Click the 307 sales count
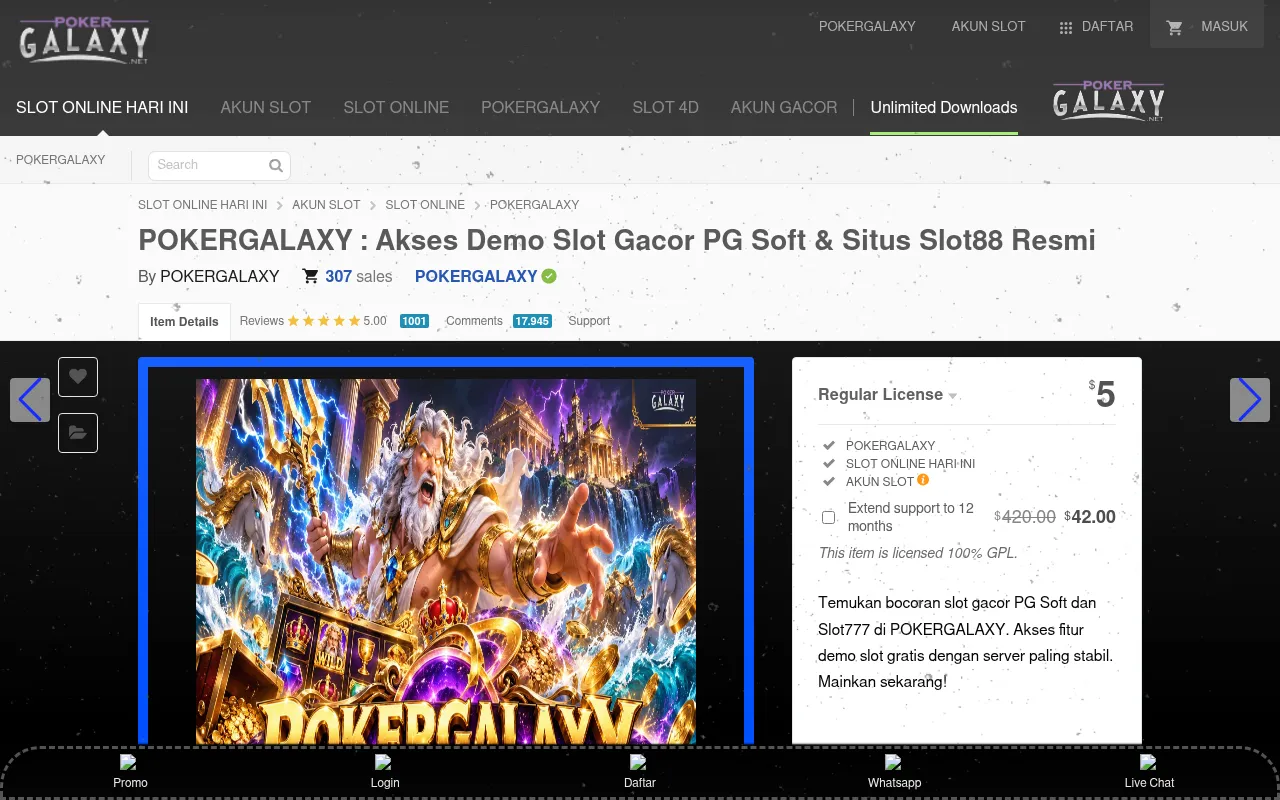1280x800 pixels. click(347, 276)
